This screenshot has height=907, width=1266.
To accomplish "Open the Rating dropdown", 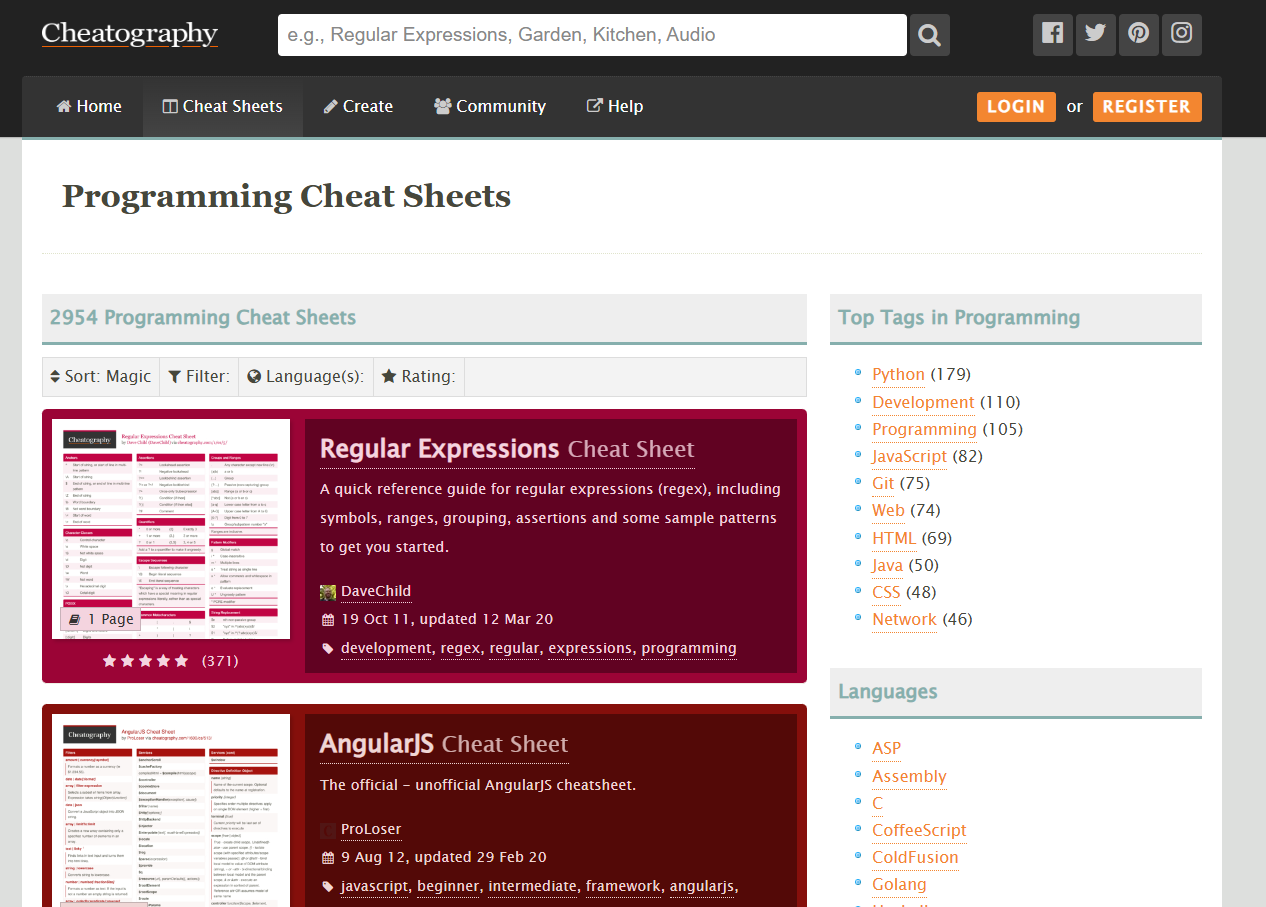I will pyautogui.click(x=419, y=377).
